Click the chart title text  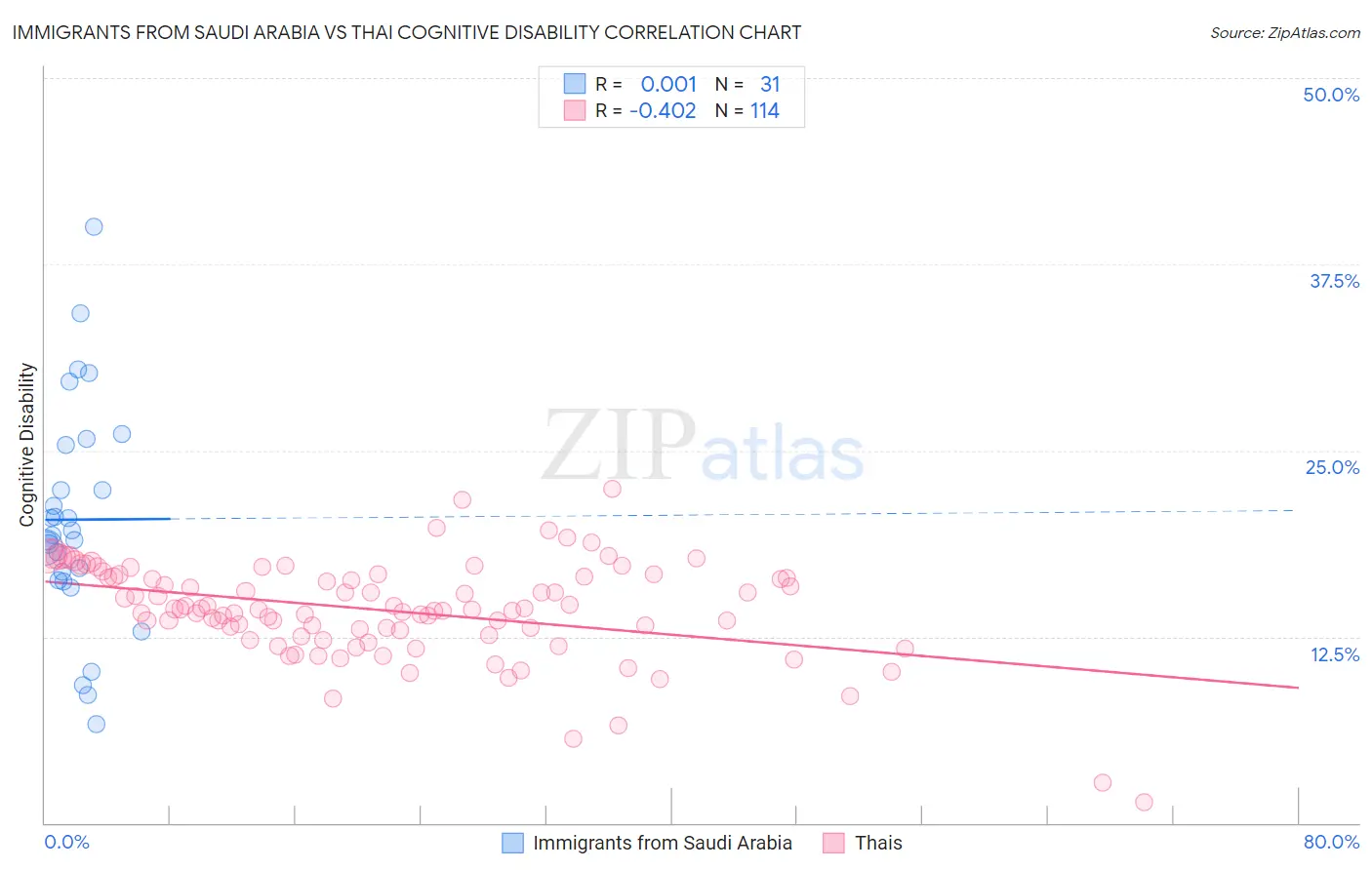[407, 32]
